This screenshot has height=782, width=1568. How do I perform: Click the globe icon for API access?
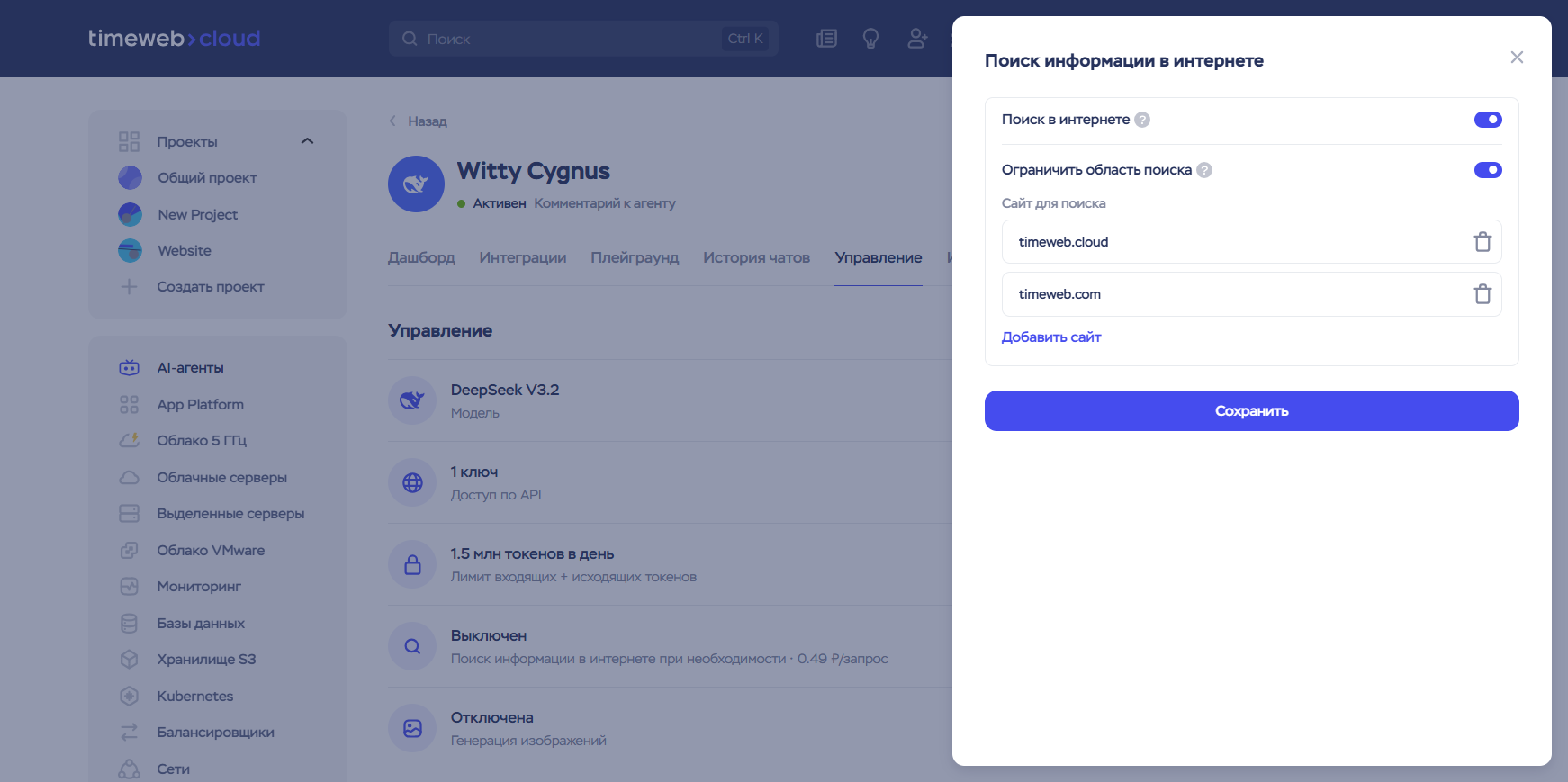pyautogui.click(x=412, y=482)
